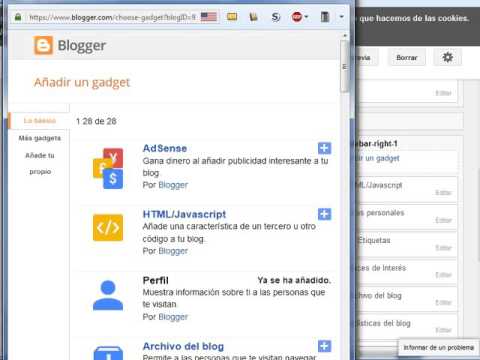Viewport: 480px width, 360px height.
Task: Open the HTML/Javascript gadget title link
Action: 184,214
